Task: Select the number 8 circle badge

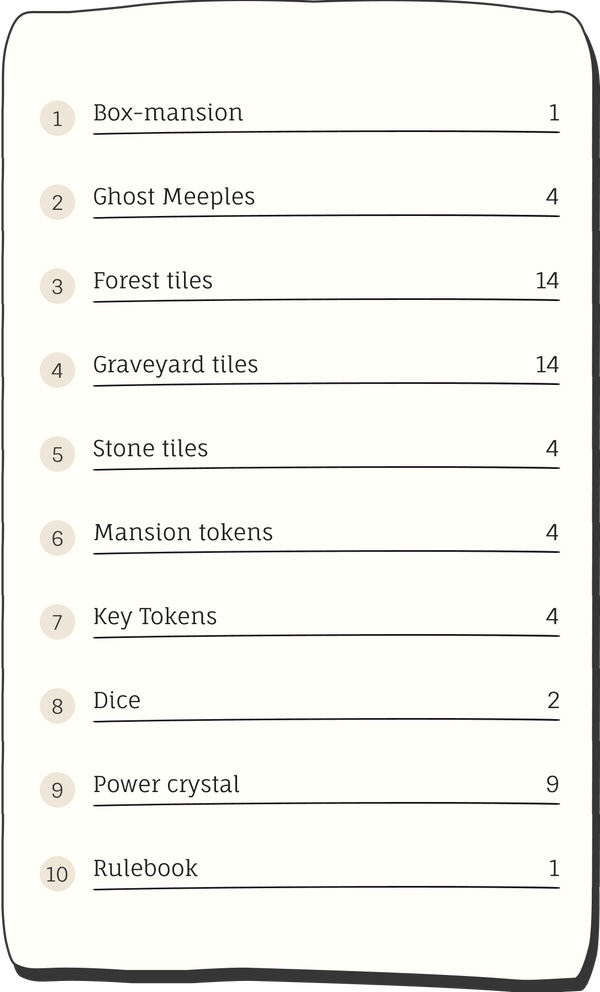Action: tap(57, 707)
